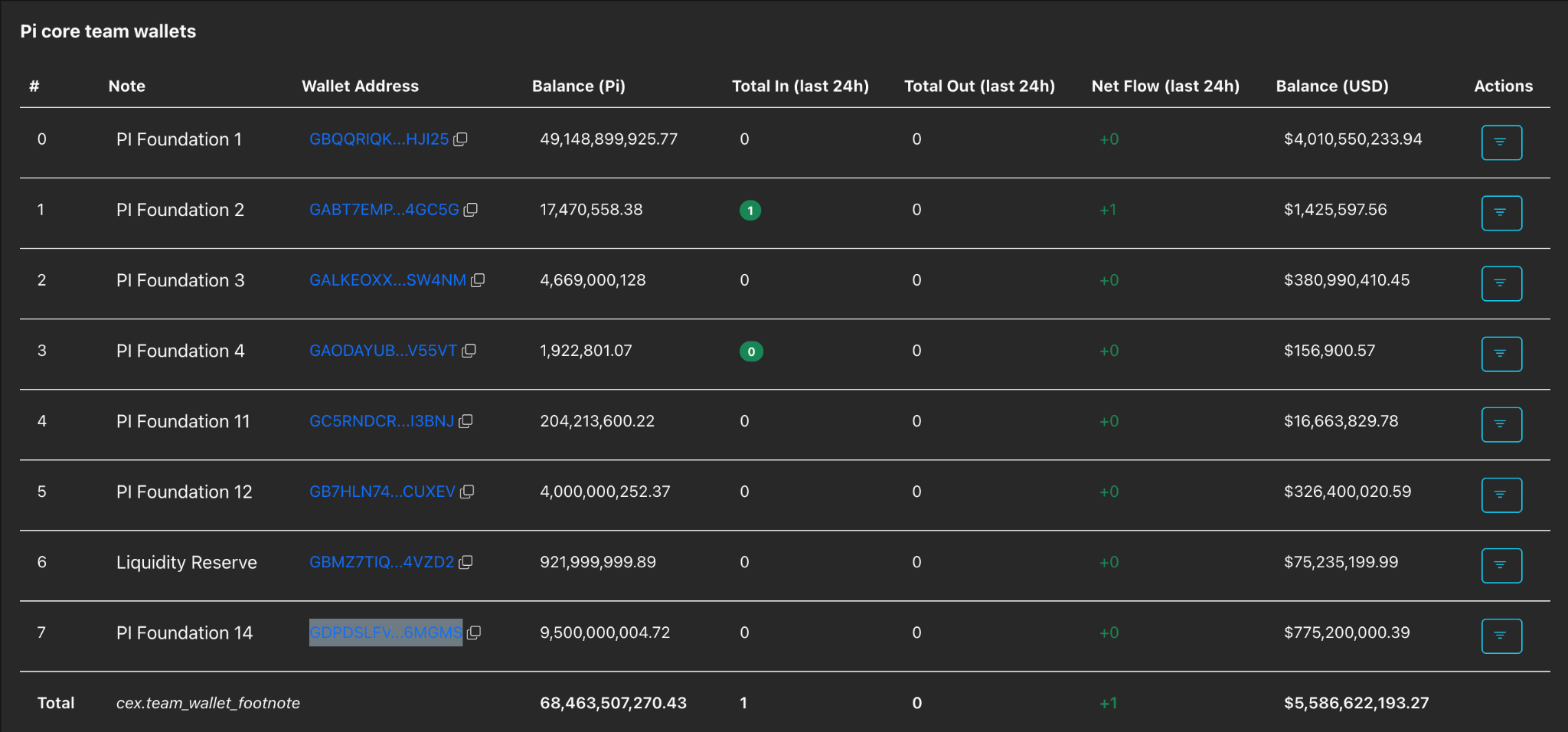
Task: Open filter action for PI Foundation 11
Action: tap(1501, 424)
